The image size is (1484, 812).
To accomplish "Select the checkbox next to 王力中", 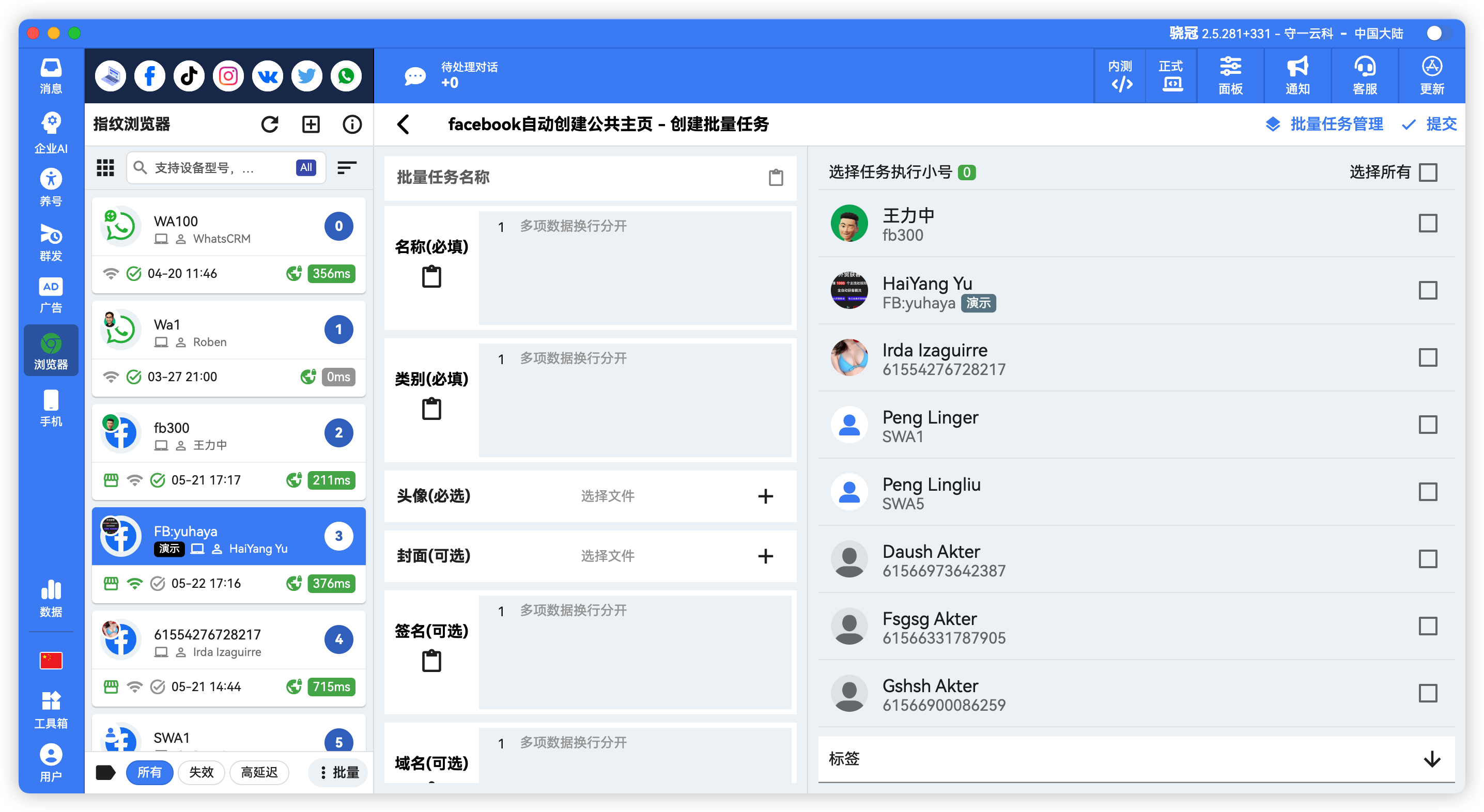I will (1428, 223).
